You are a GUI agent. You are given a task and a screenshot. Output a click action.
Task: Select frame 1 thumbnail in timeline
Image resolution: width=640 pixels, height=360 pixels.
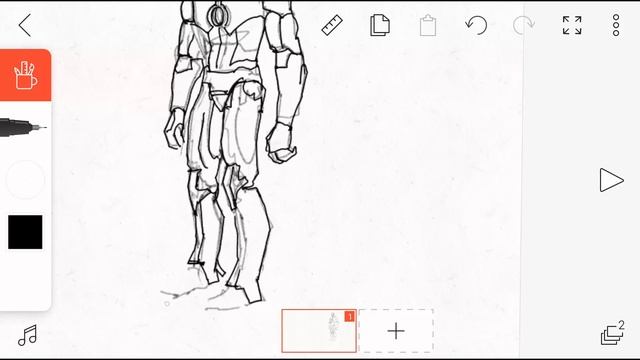319,331
